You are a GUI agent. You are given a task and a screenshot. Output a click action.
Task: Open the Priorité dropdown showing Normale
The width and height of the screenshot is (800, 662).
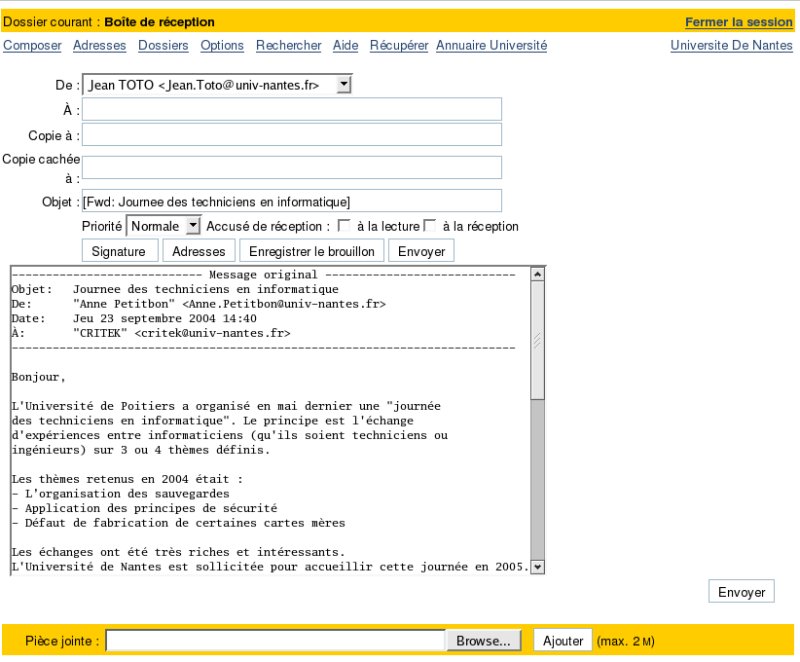tap(163, 226)
